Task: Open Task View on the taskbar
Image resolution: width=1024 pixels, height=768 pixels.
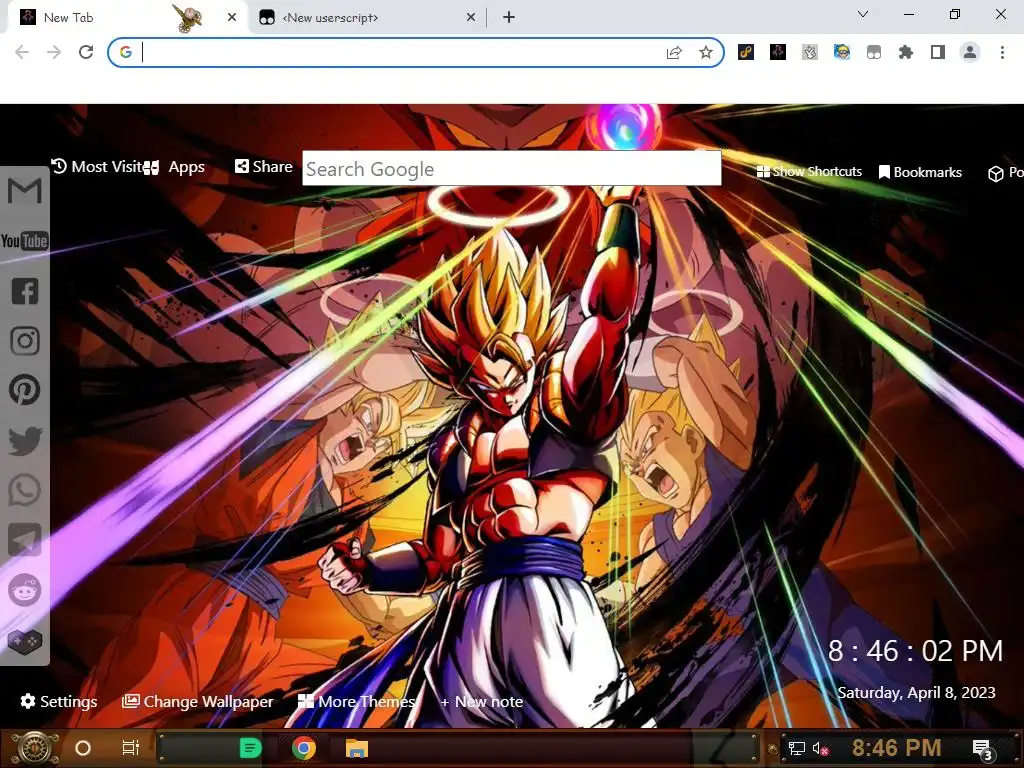Action: (x=131, y=748)
